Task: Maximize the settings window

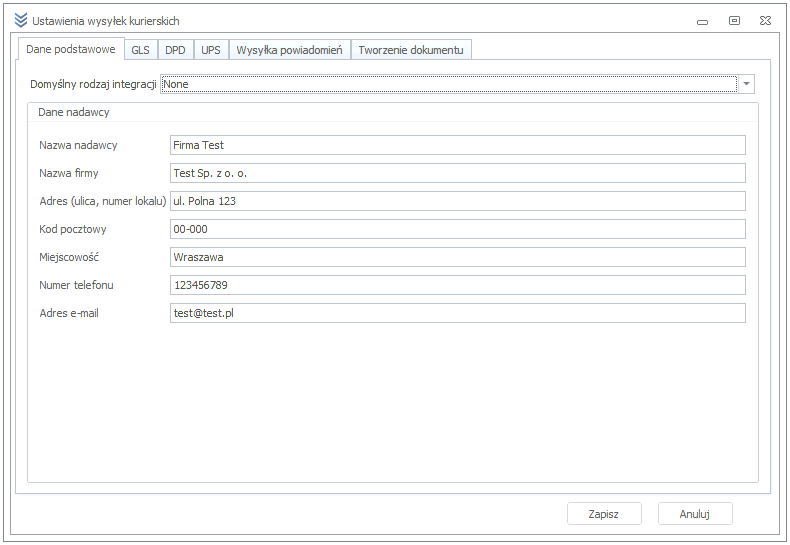Action: [734, 20]
